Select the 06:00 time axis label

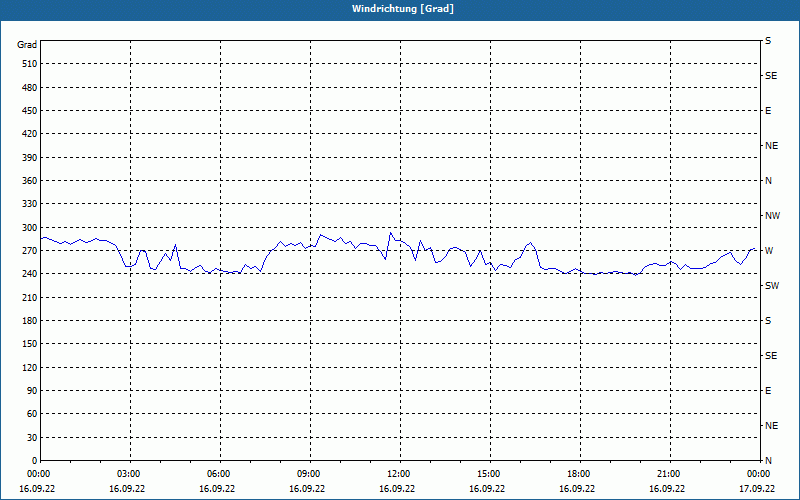click(x=220, y=474)
